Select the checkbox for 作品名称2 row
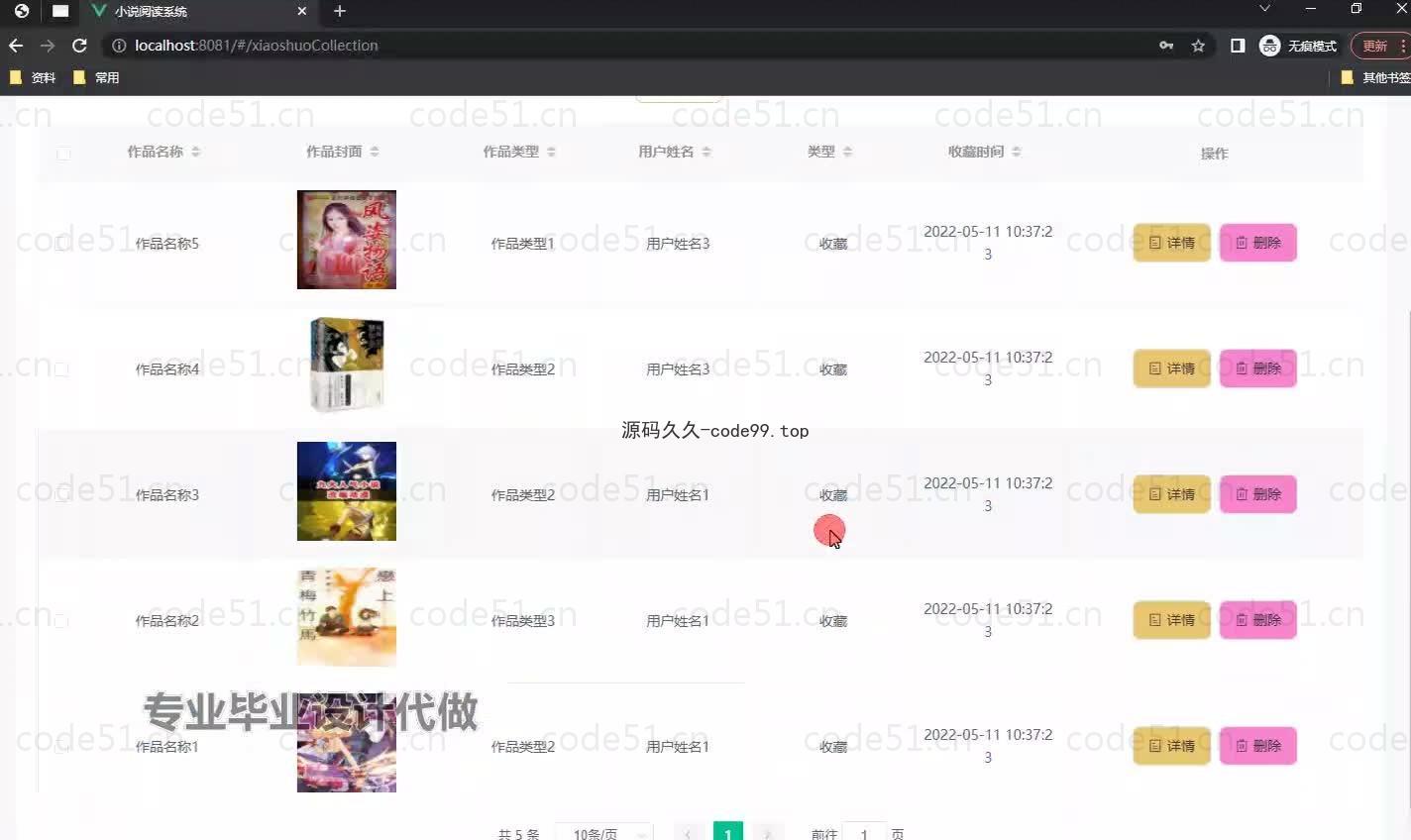The width and height of the screenshot is (1411, 840). click(61, 621)
